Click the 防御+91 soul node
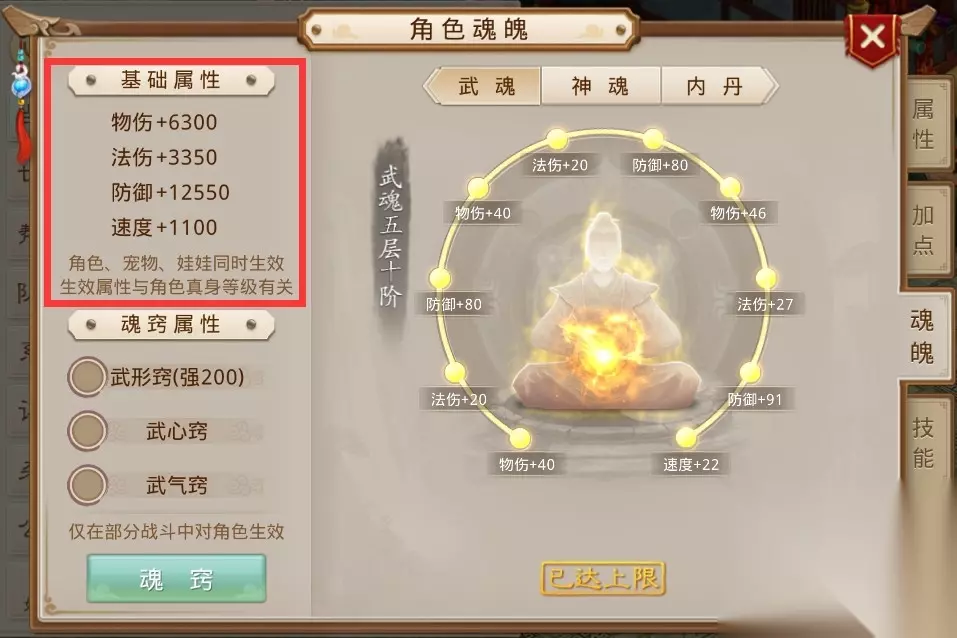 click(x=749, y=372)
